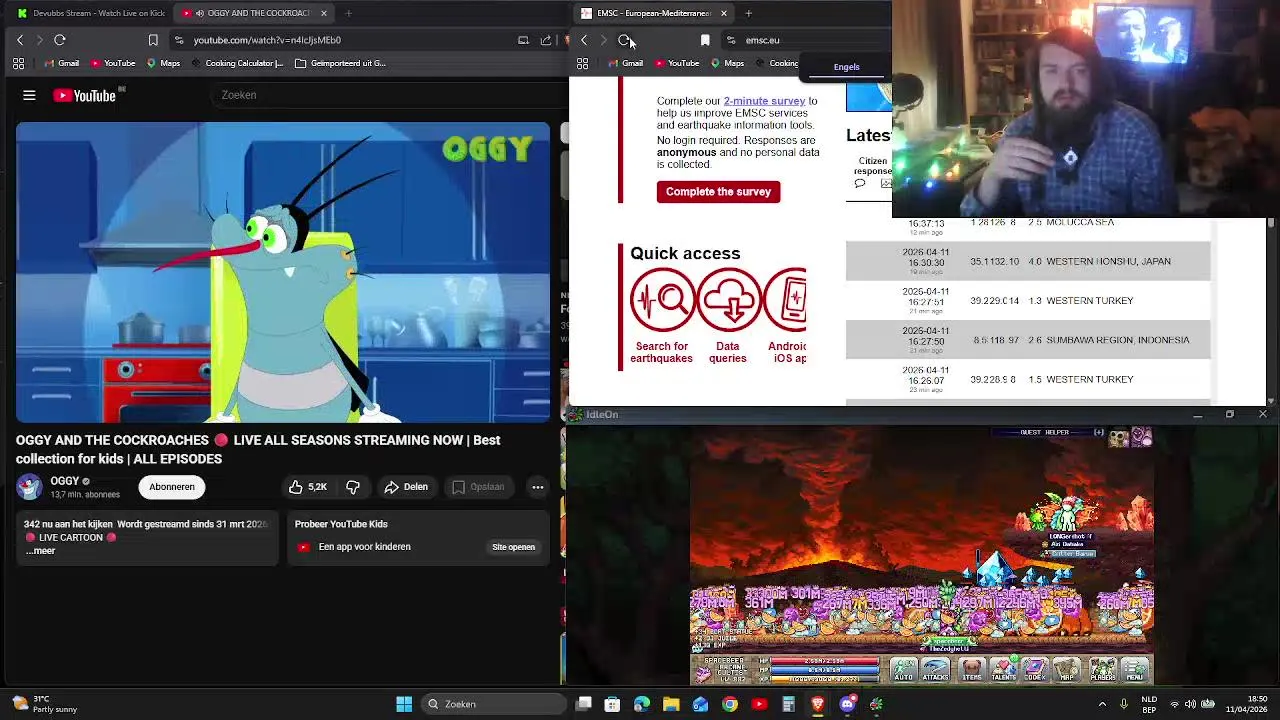Reload the YouTube browser page
Image resolution: width=1280 pixels, height=720 pixels.
click(60, 40)
